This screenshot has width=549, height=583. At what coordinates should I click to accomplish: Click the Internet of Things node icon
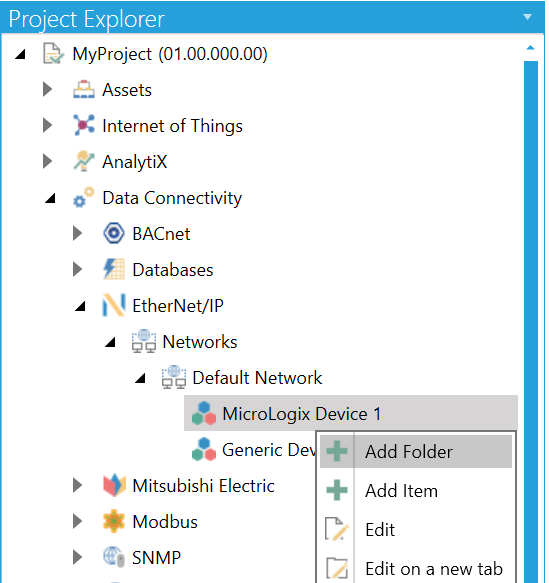pyautogui.click(x=84, y=125)
